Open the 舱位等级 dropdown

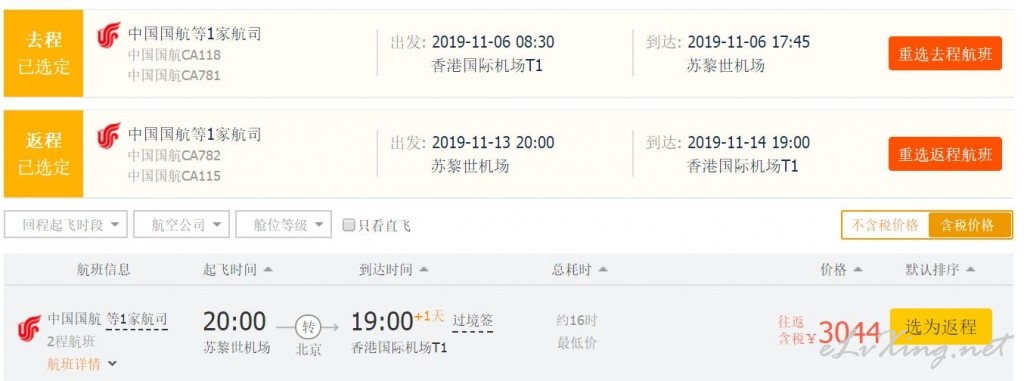283,225
